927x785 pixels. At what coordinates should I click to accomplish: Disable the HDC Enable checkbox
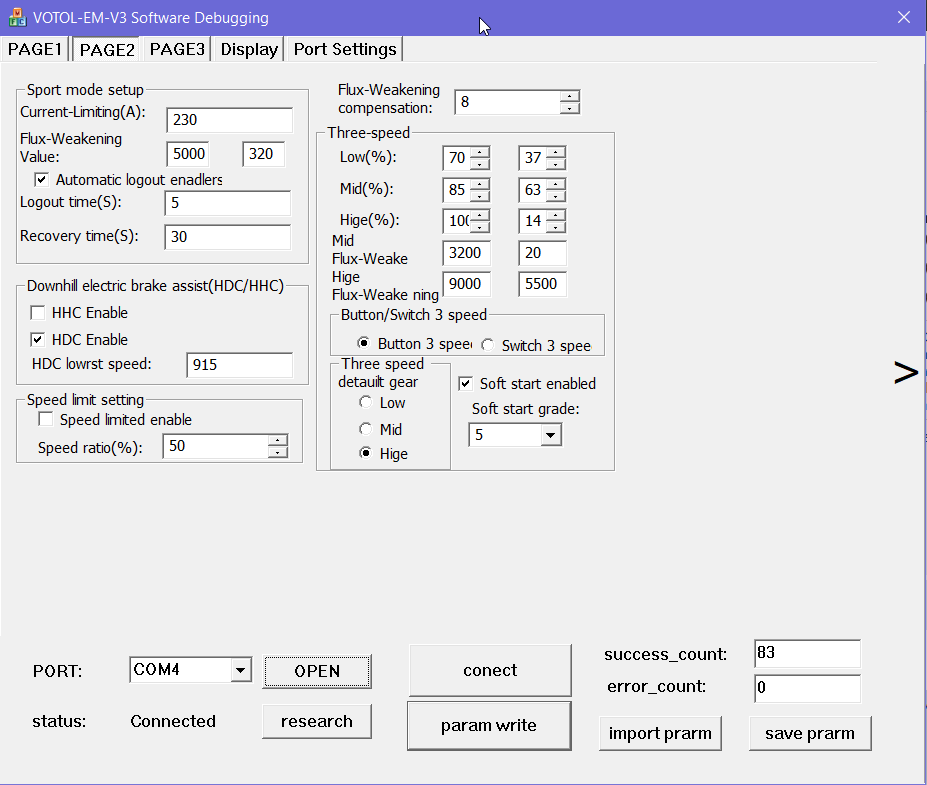39,339
